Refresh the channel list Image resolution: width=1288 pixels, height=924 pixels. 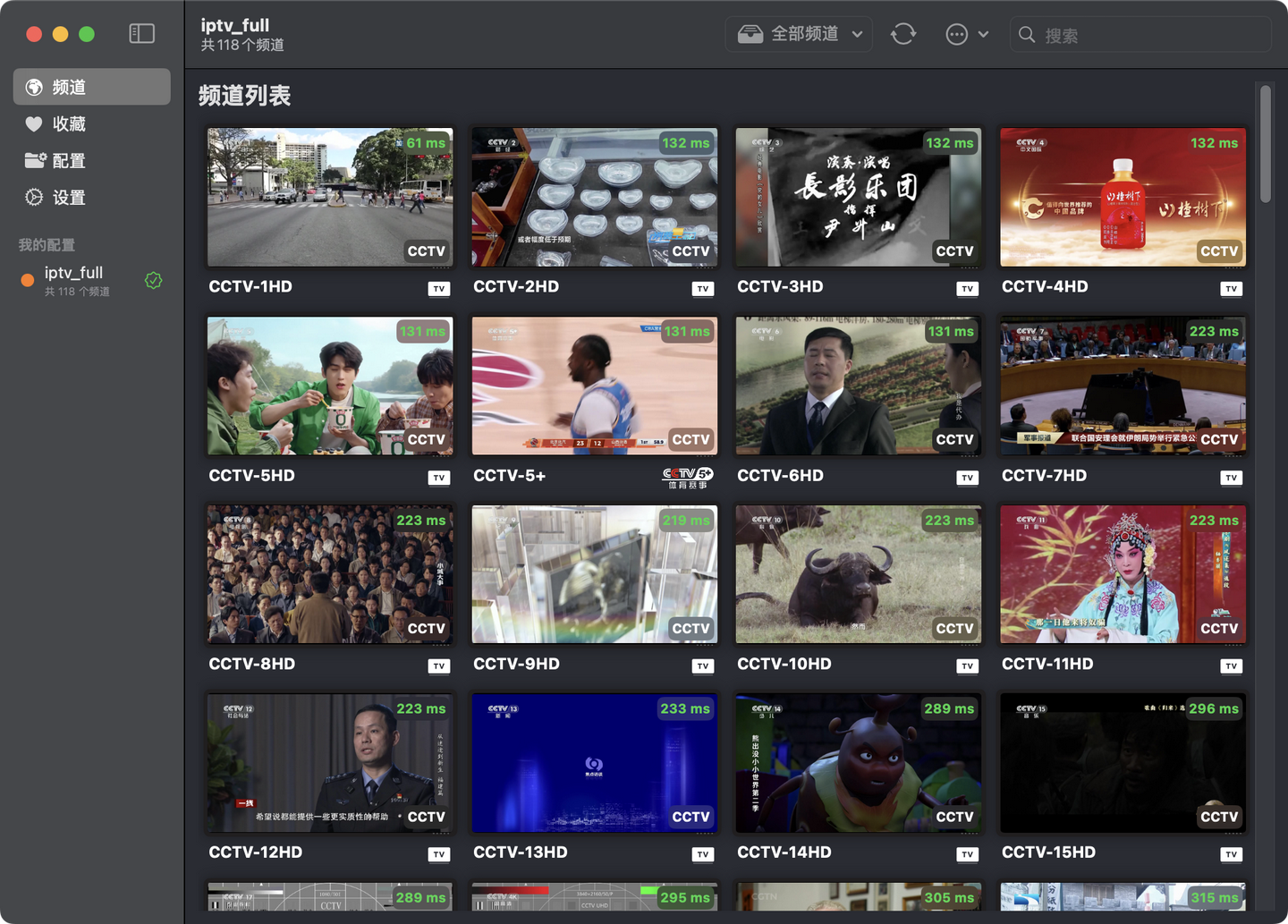click(x=903, y=34)
